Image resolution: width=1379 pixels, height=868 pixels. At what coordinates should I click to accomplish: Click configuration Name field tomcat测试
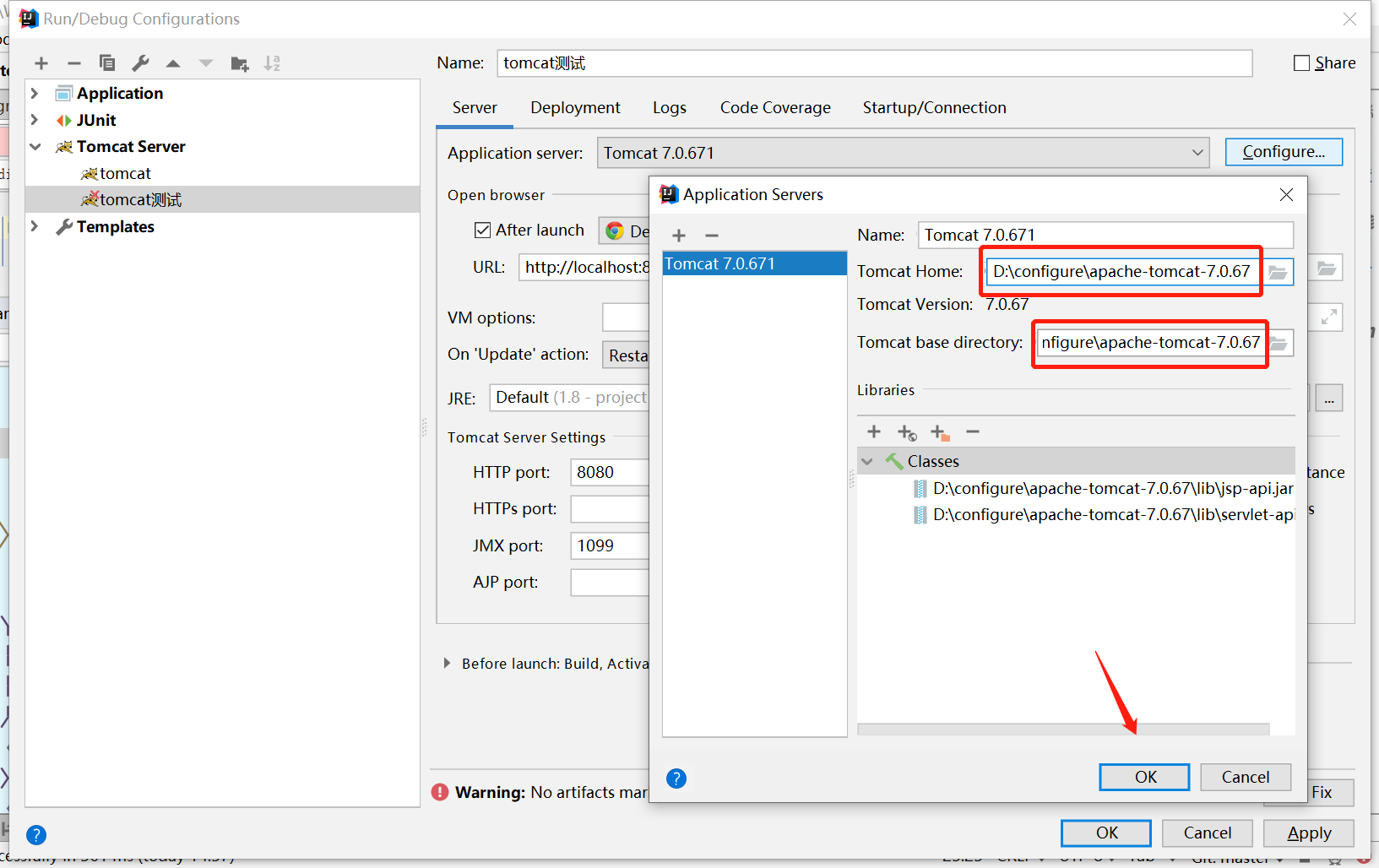[x=874, y=63]
